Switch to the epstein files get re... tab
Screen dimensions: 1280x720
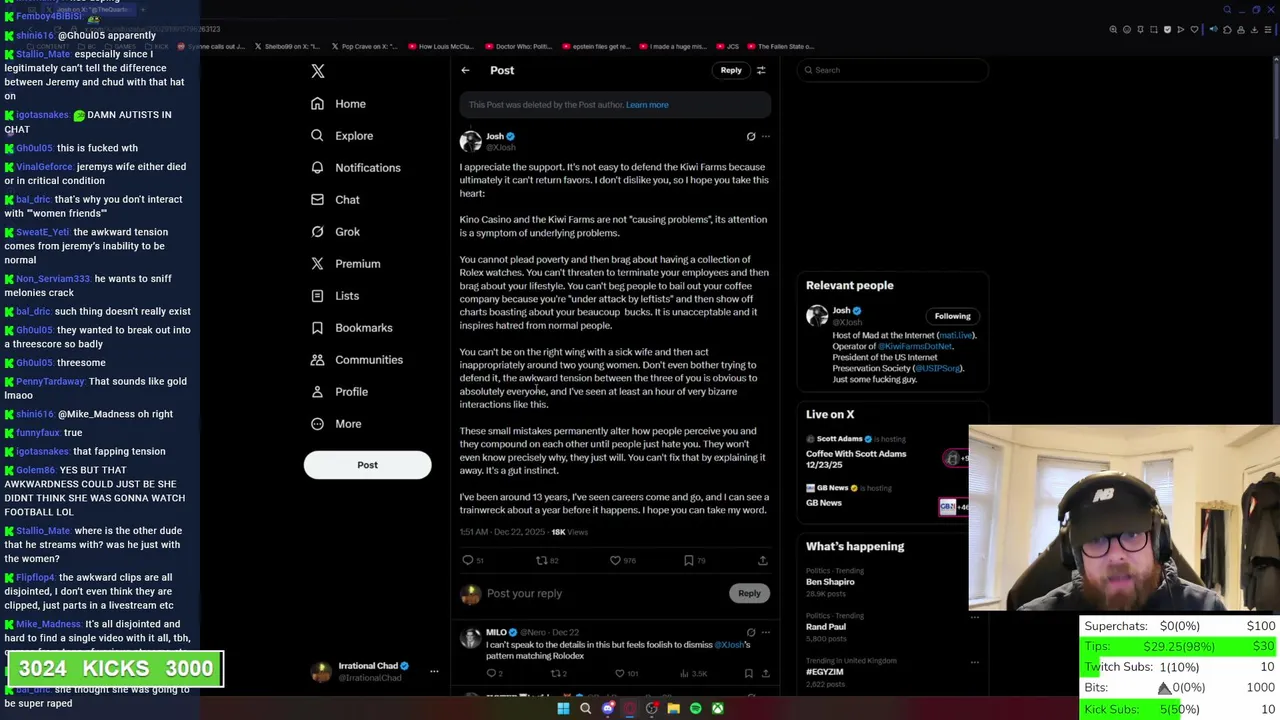coord(596,46)
